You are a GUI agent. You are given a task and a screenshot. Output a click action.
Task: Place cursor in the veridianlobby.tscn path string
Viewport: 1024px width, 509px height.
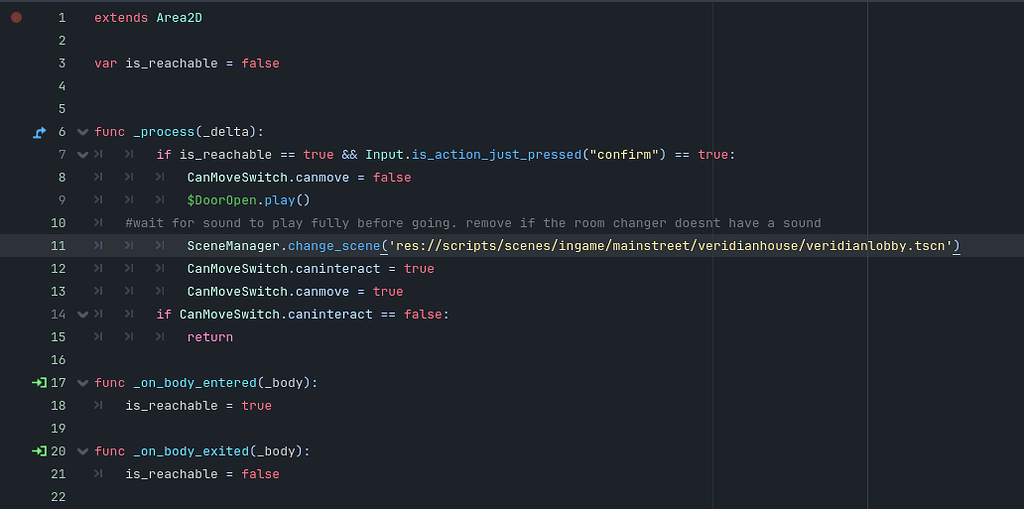(670, 246)
